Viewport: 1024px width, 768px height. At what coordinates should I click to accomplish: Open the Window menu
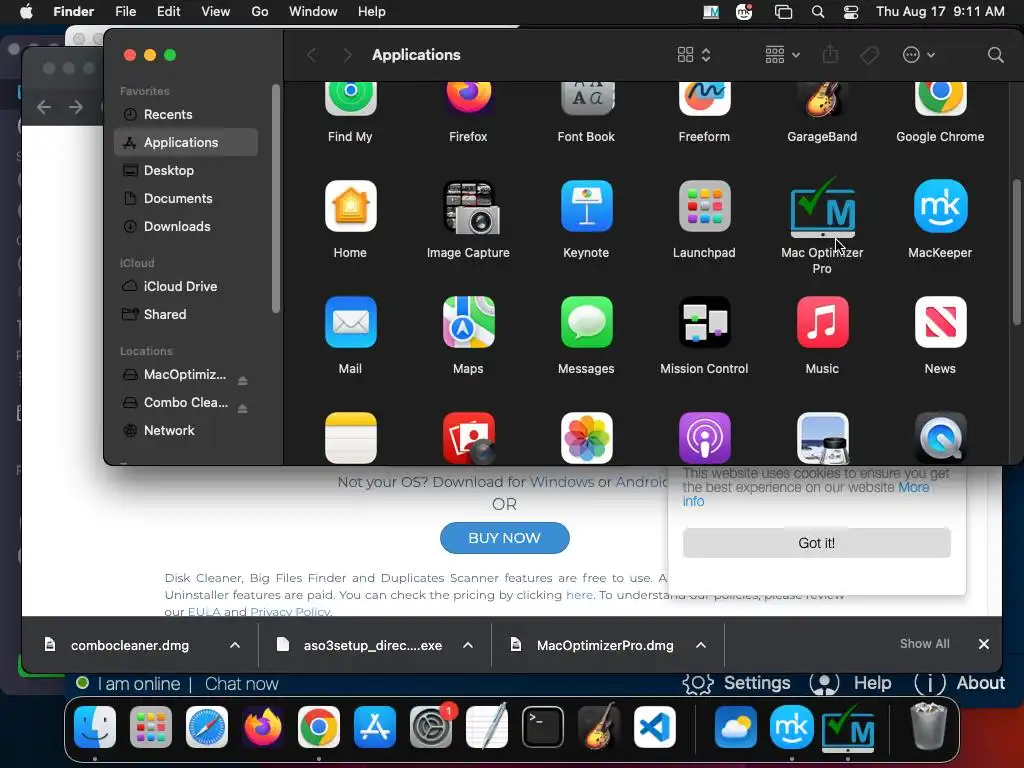tap(313, 12)
